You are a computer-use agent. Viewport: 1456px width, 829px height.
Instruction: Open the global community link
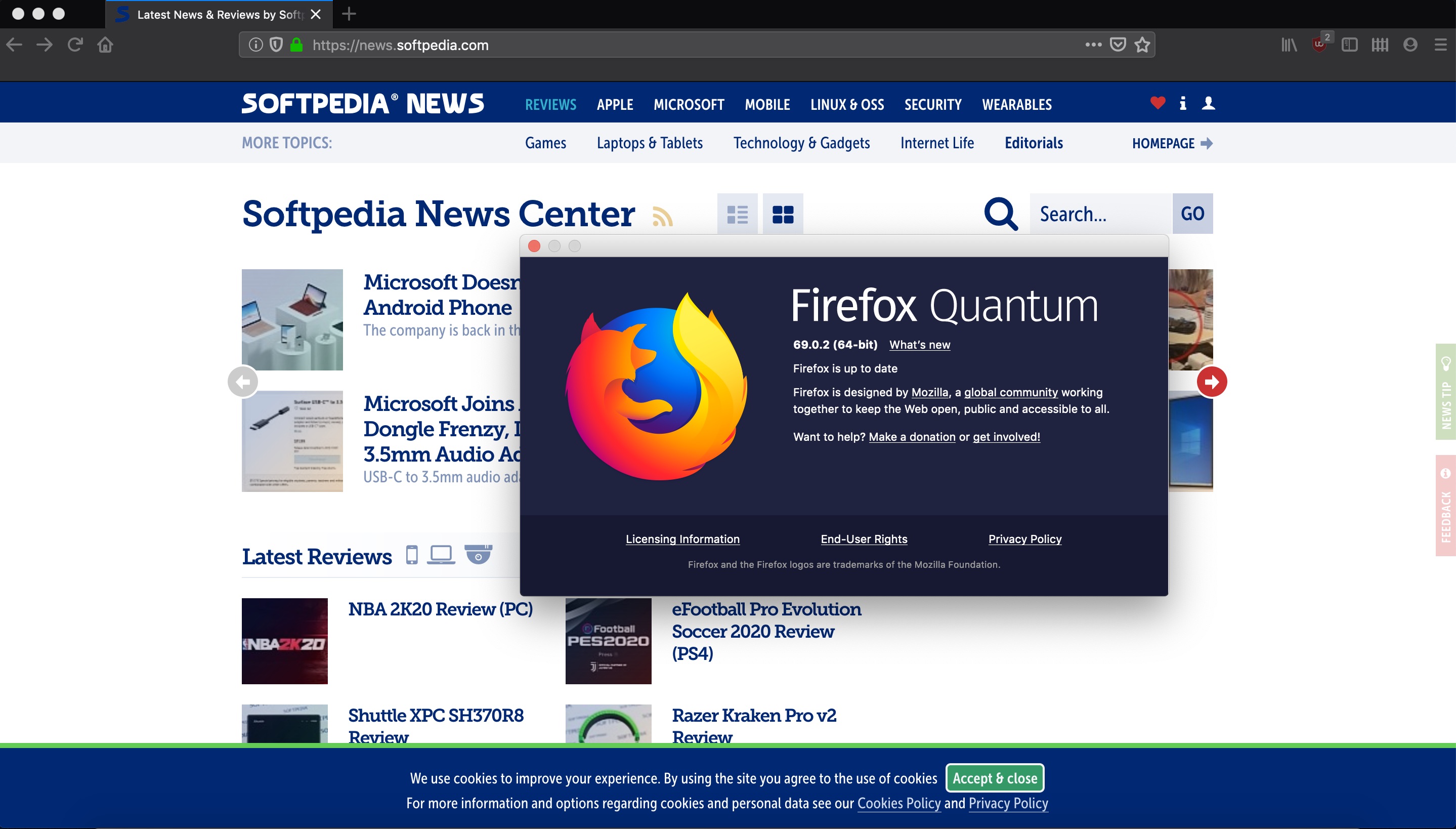[x=1011, y=392]
